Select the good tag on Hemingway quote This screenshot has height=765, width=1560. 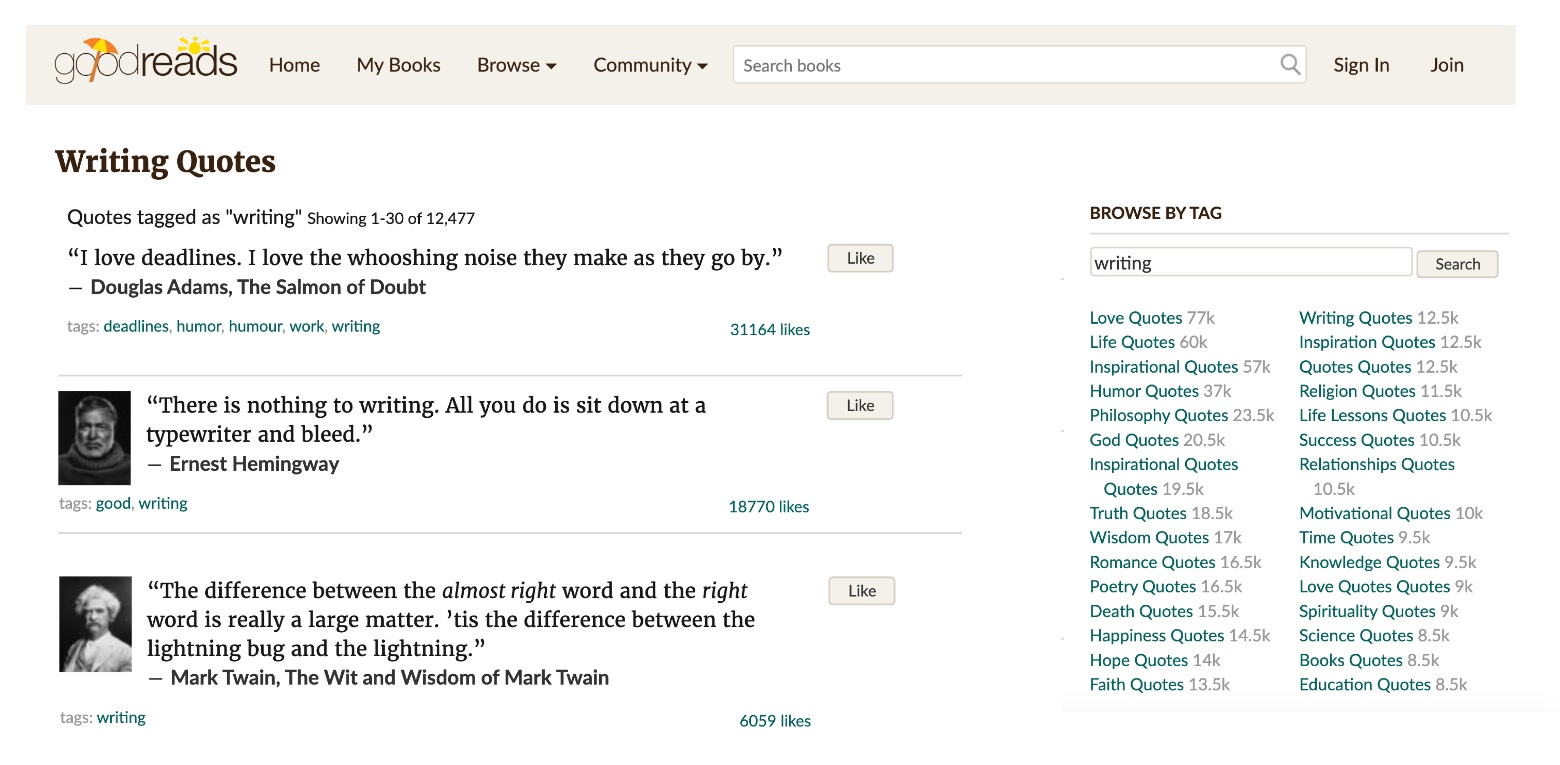click(113, 503)
